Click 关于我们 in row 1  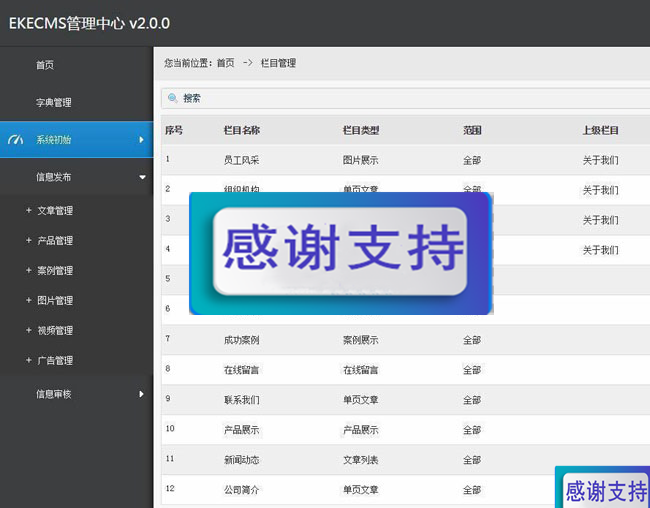click(601, 160)
